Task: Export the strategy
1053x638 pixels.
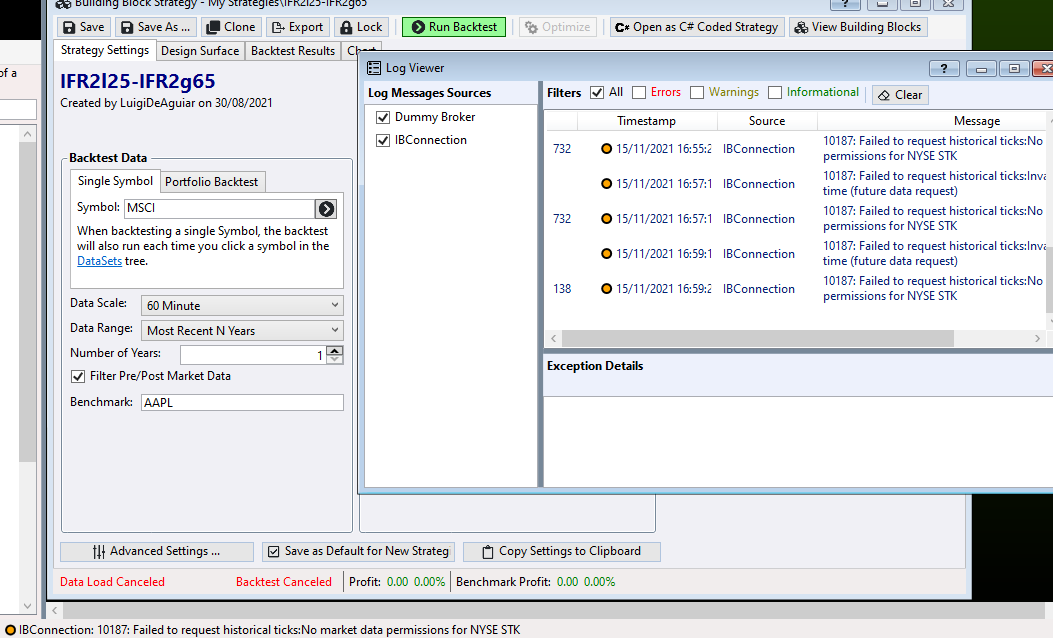Action: pyautogui.click(x=297, y=27)
